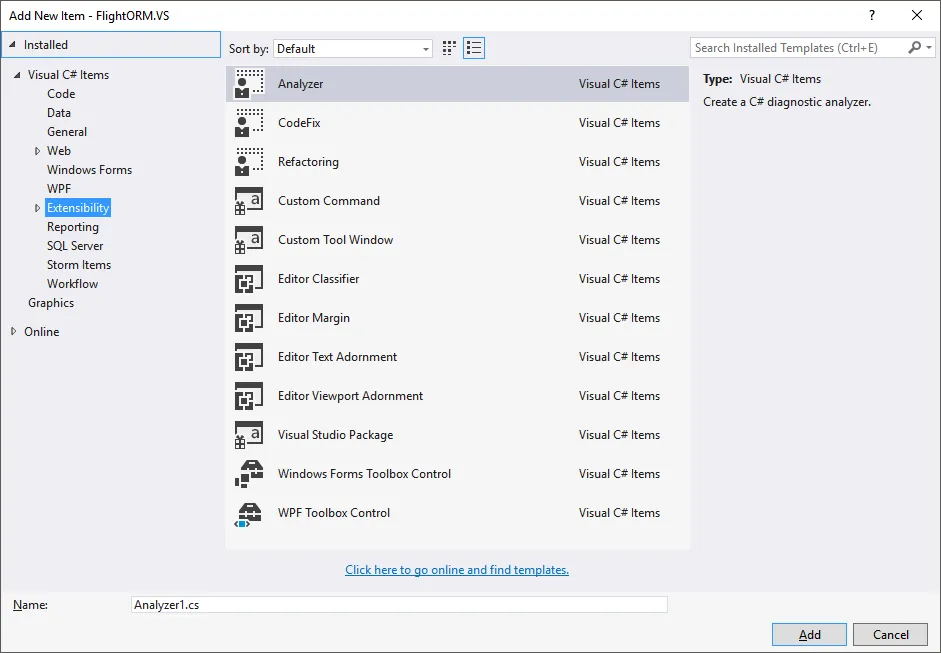The image size is (941, 653).
Task: Focus the Search Installed Templates box
Action: (x=799, y=47)
